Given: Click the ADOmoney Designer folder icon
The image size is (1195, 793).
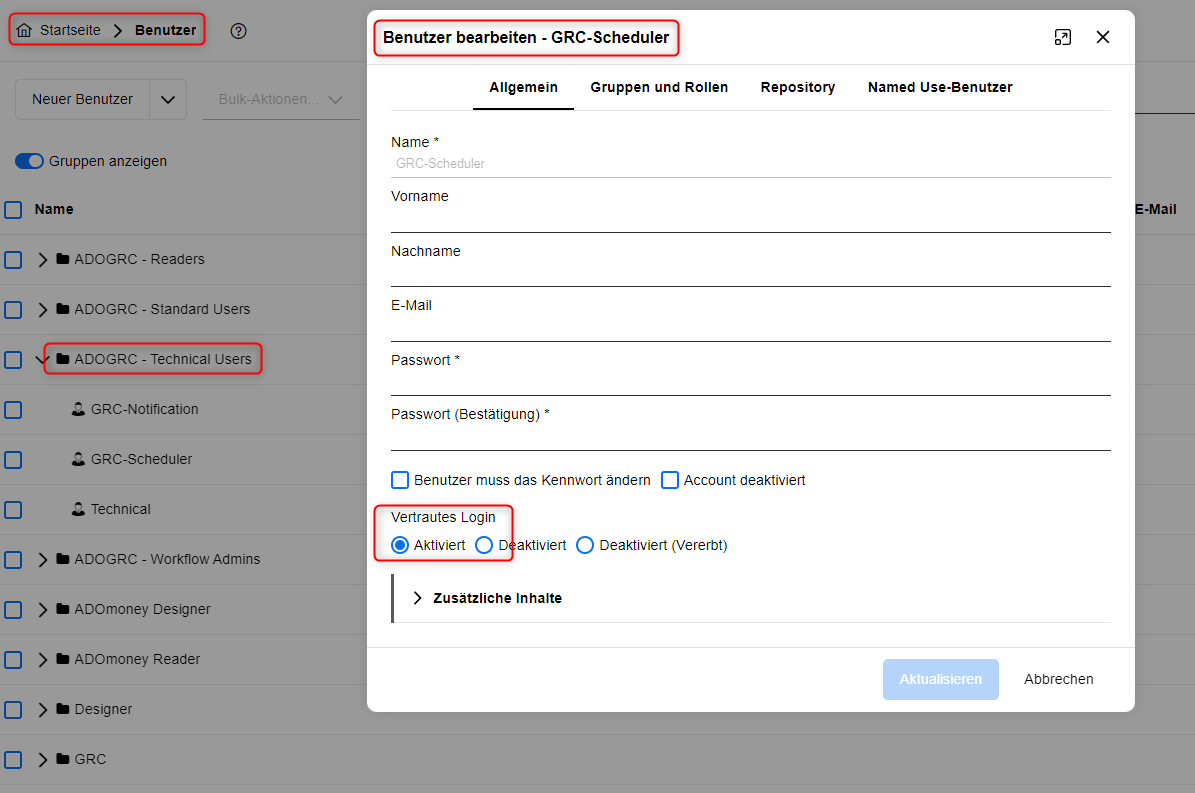Looking at the screenshot, I should pos(63,609).
